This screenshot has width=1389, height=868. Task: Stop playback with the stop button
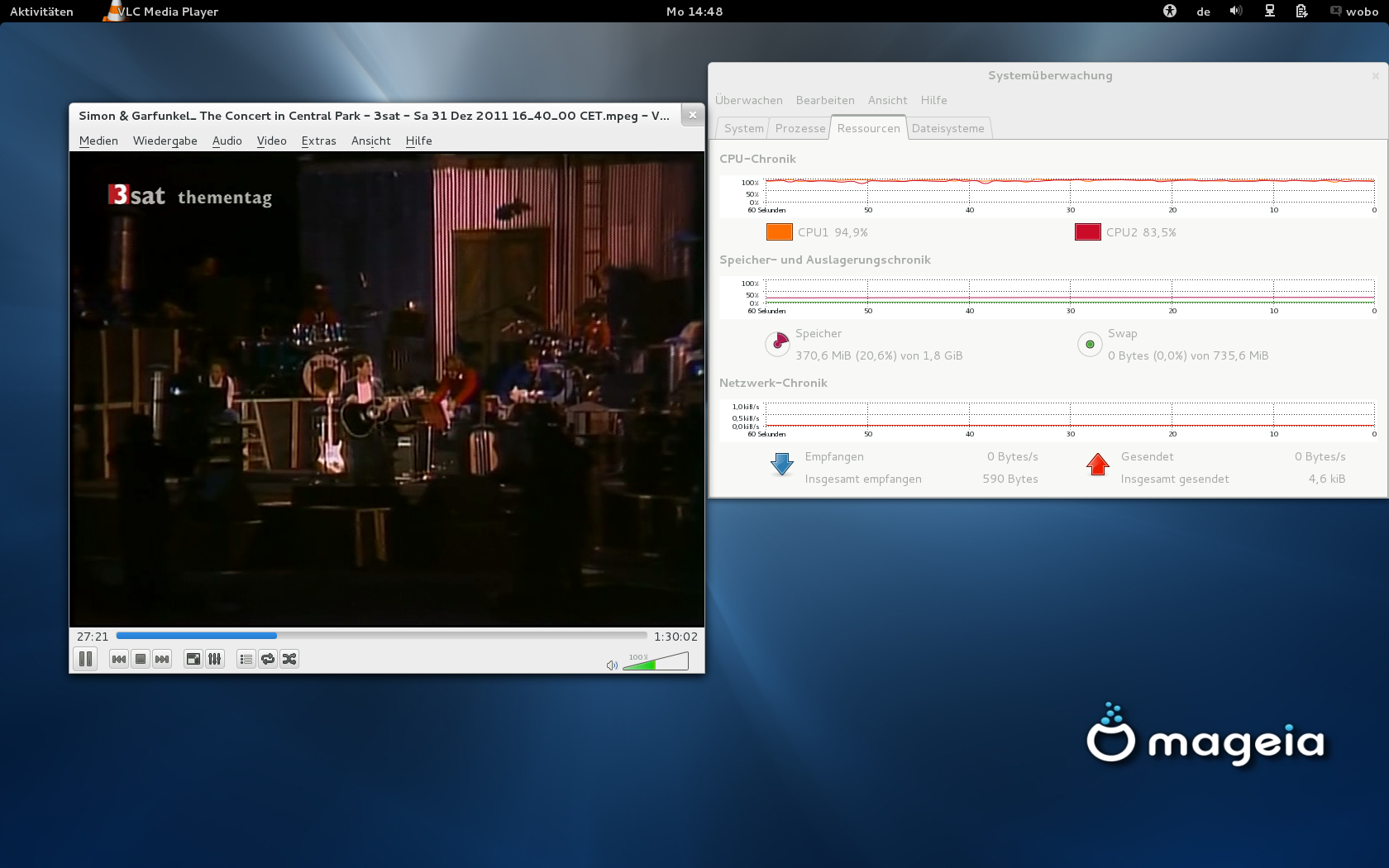(x=141, y=659)
